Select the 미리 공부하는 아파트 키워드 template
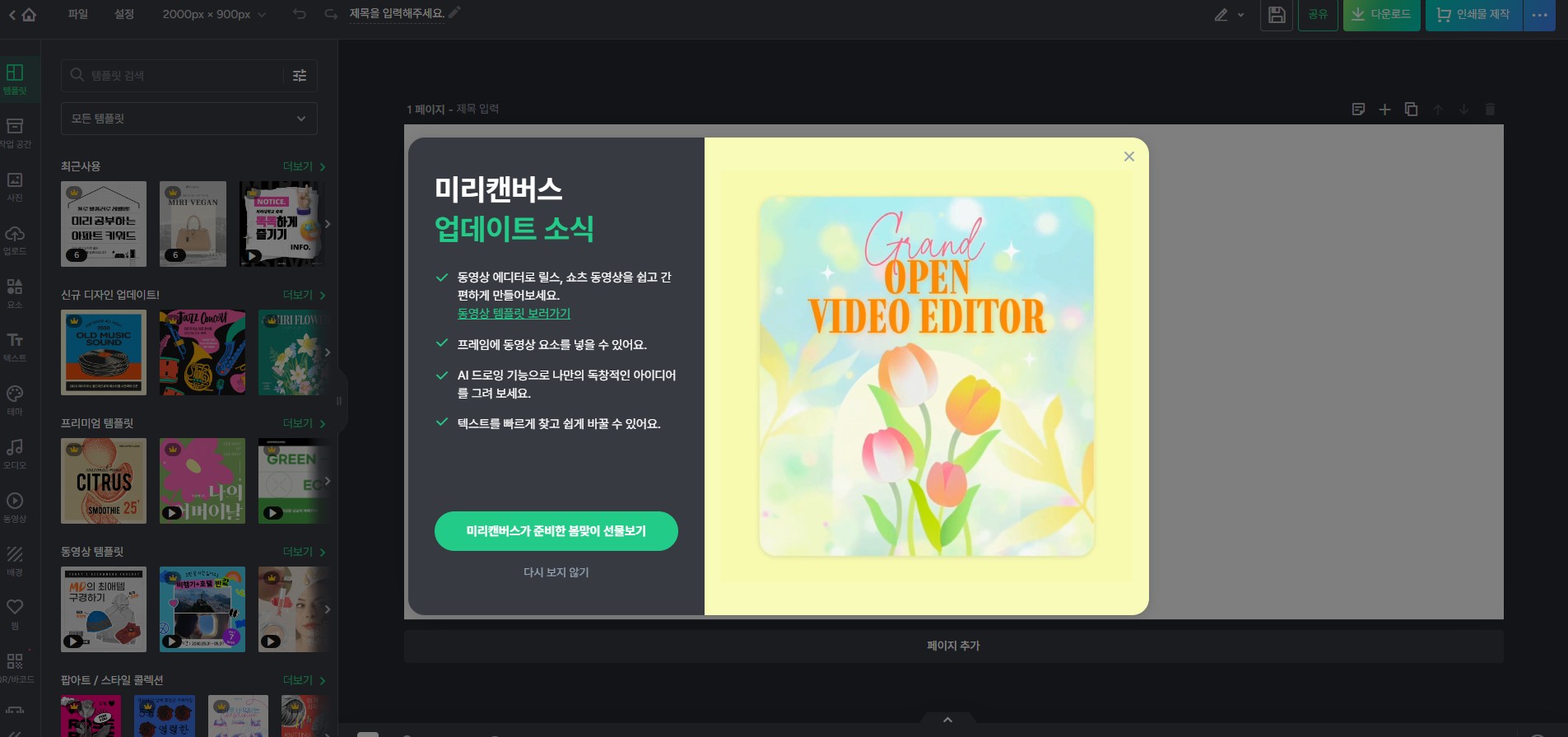Screen dimensions: 1568x737 click(104, 224)
